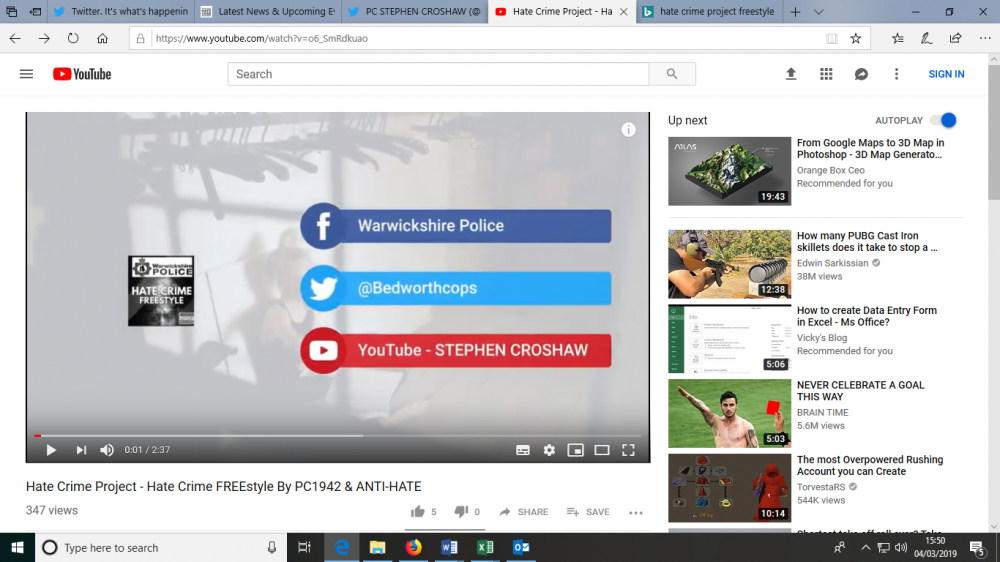This screenshot has height=562, width=1000.
Task: Click the SIGN IN link
Action: 946,74
